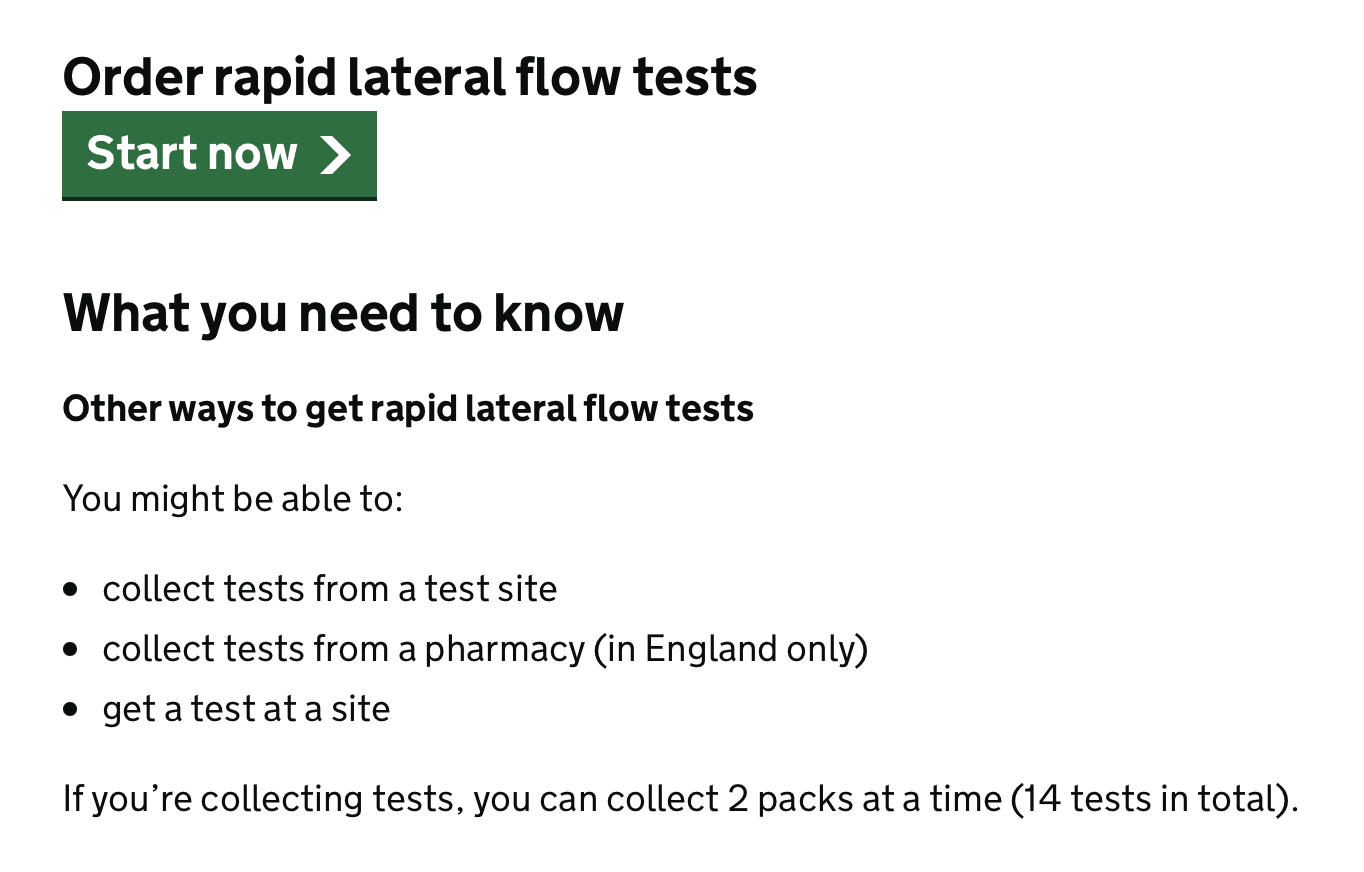Click the green Start now button
Screen dimensions: 1364x872
coord(219,155)
